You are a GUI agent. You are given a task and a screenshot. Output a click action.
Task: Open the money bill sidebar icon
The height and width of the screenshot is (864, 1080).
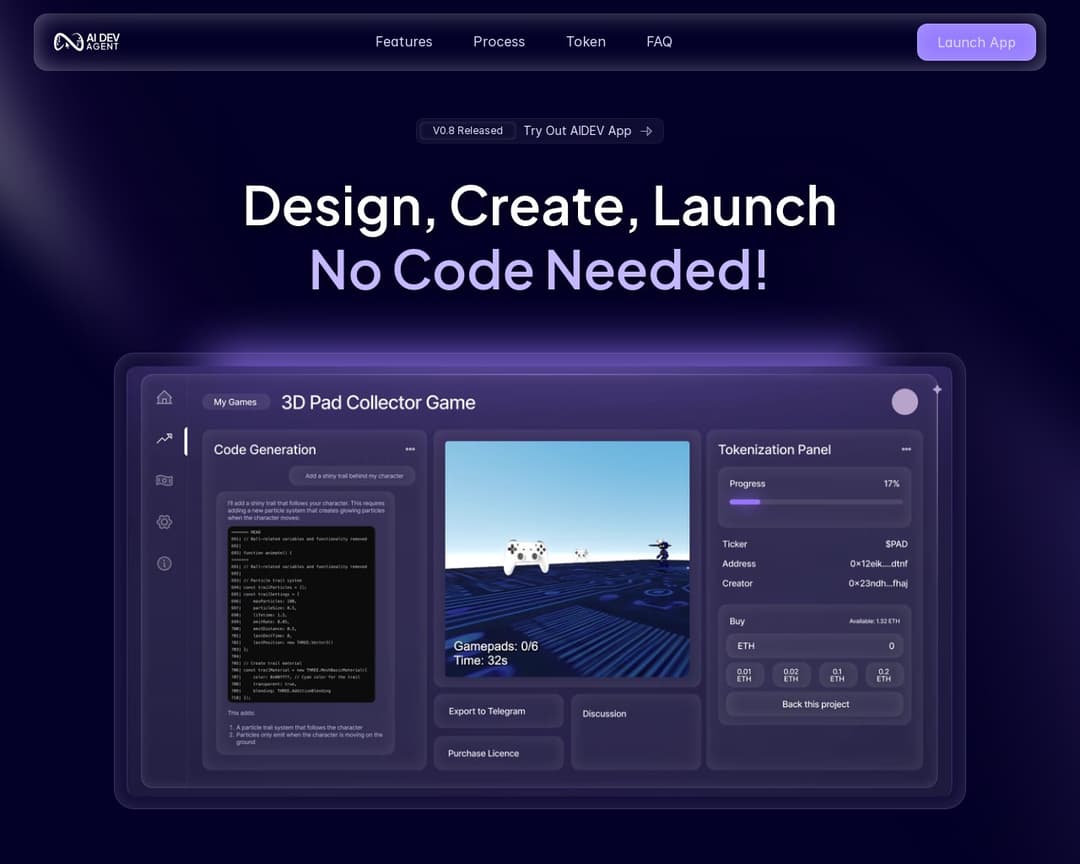point(164,480)
